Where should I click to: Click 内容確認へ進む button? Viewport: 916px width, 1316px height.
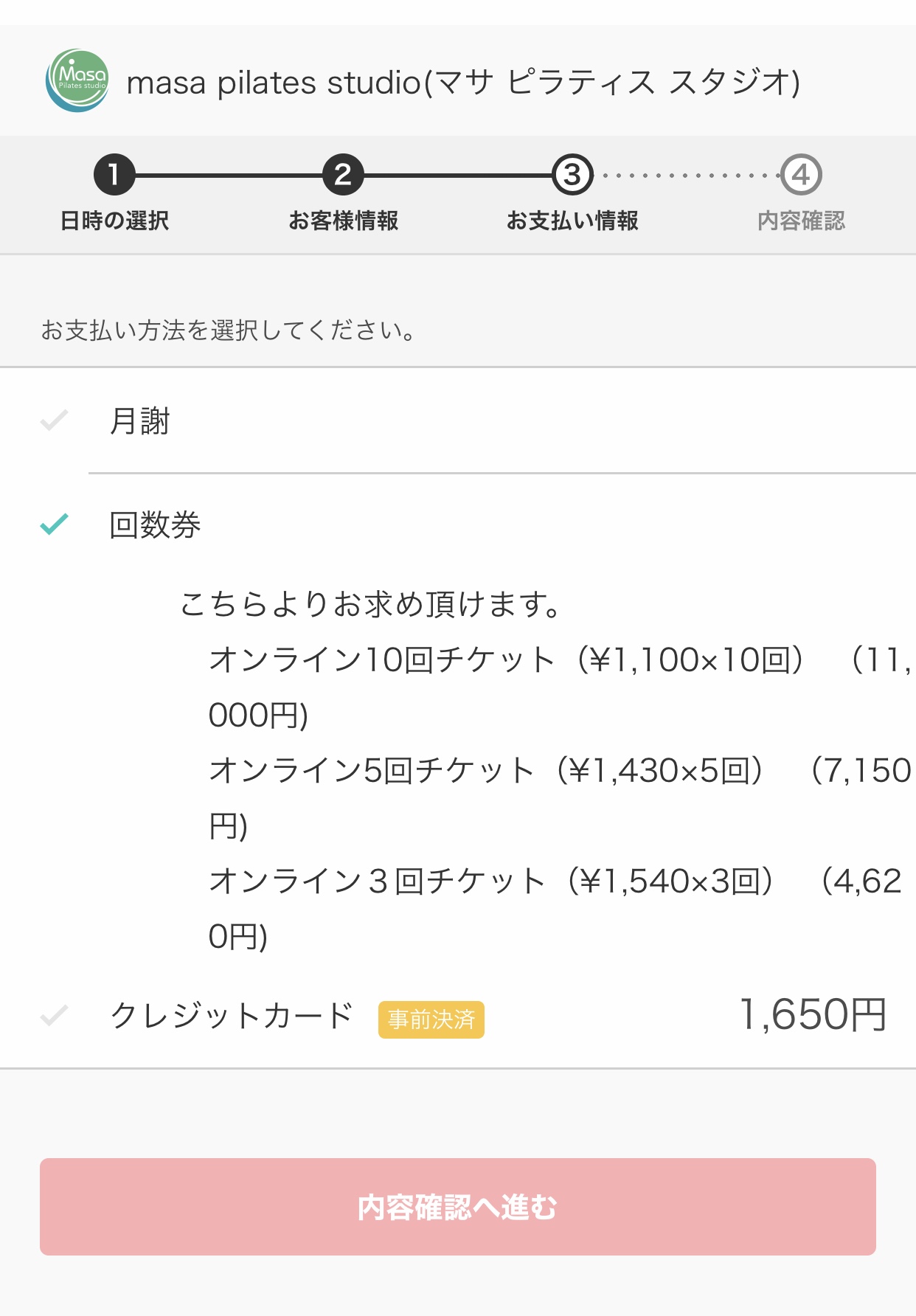click(458, 1207)
